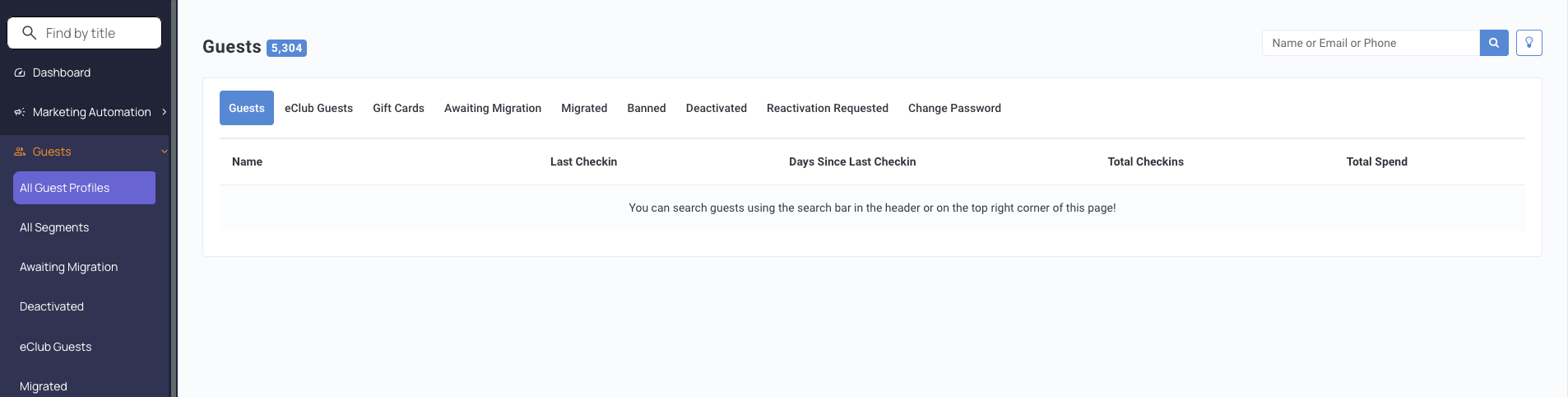Click the magnifier icon in Find by title
The image size is (1568, 397).
pyautogui.click(x=30, y=33)
